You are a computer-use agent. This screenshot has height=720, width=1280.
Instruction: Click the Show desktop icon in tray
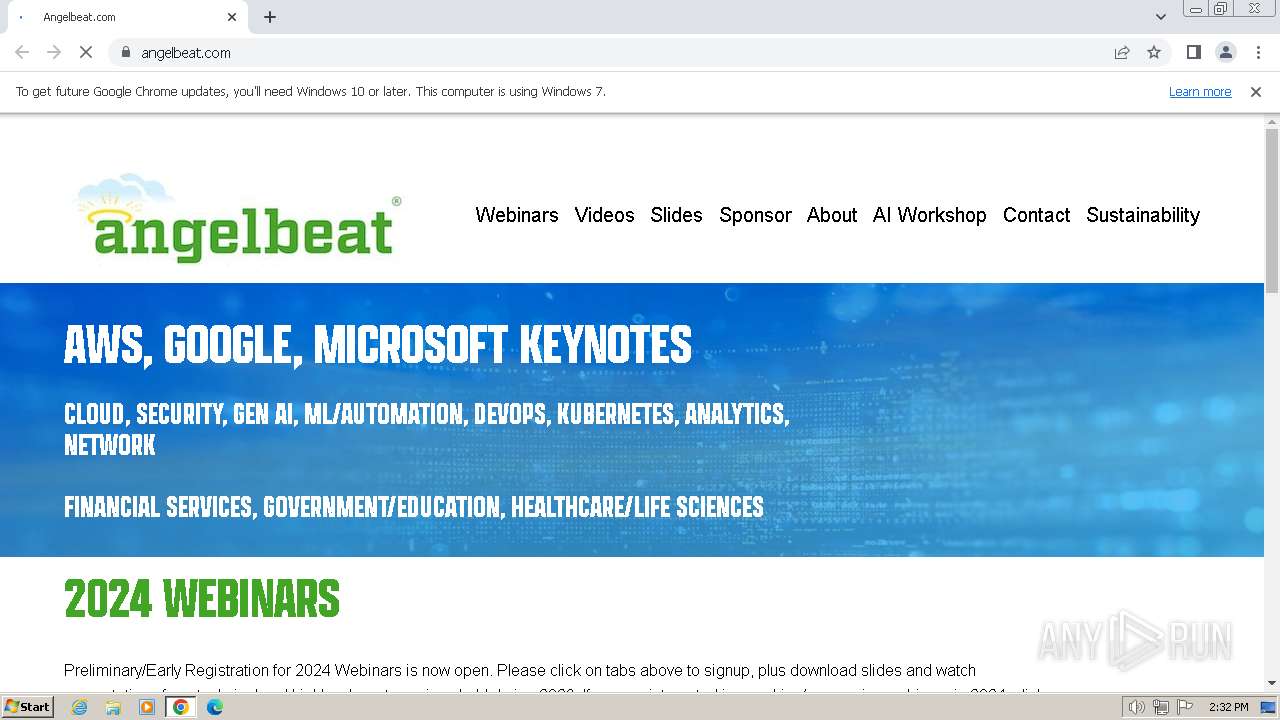1268,707
